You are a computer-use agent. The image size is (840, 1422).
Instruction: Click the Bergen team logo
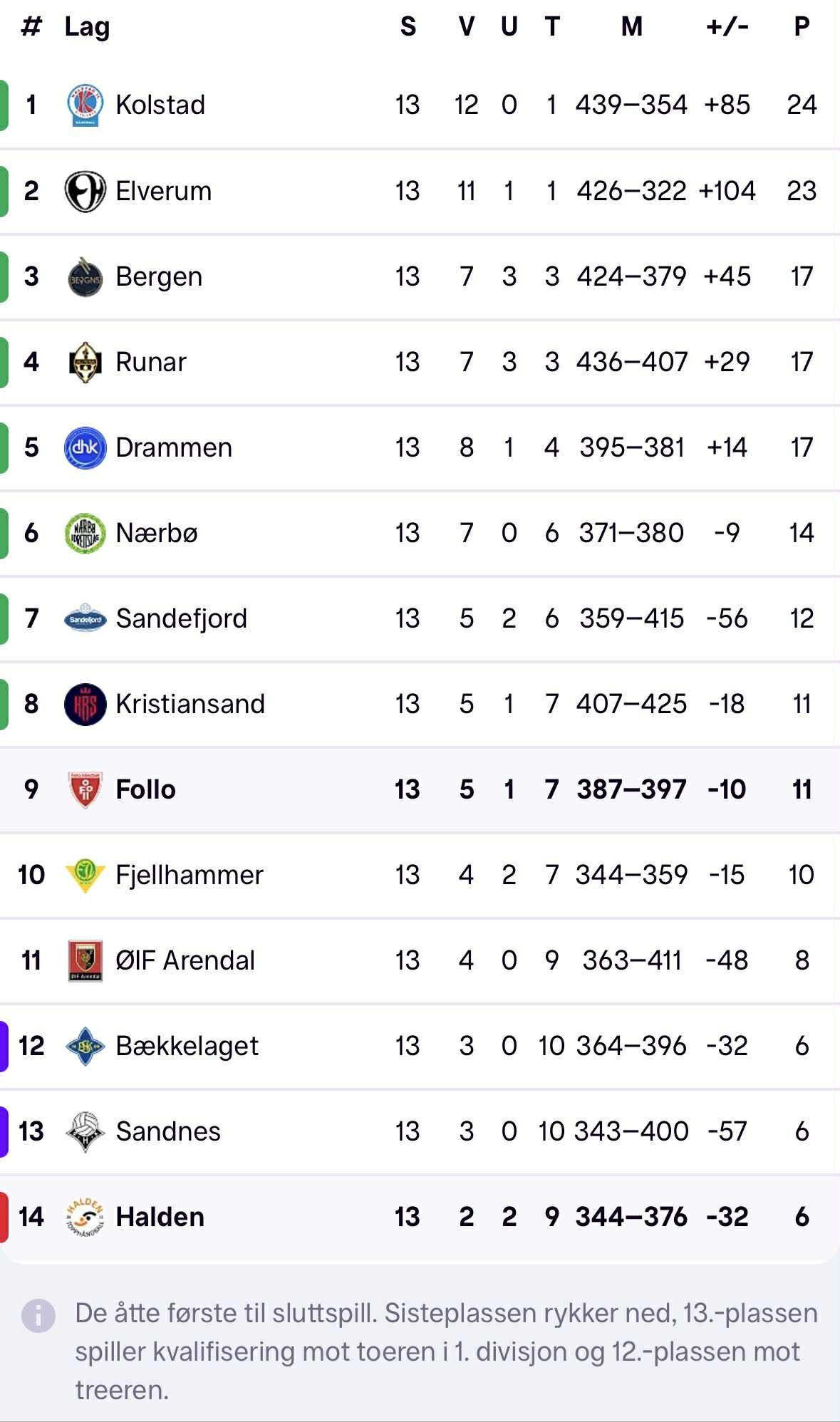(85, 276)
